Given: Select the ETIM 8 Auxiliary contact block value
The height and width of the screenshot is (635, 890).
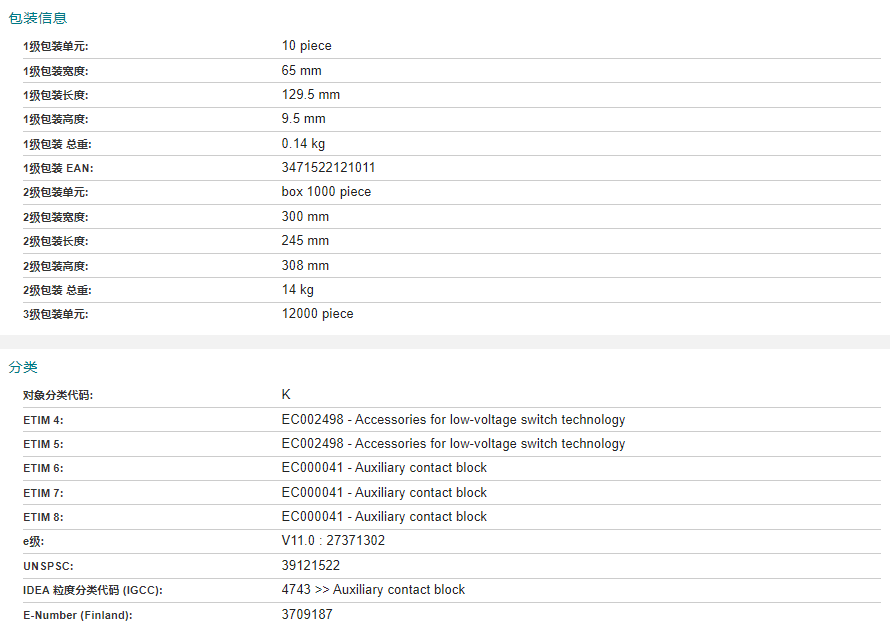Looking at the screenshot, I should [x=384, y=516].
